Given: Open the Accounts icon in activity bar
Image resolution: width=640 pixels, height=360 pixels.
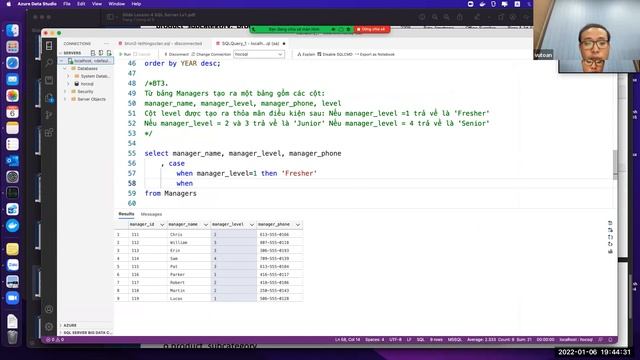Looking at the screenshot, I should click(x=49, y=309).
